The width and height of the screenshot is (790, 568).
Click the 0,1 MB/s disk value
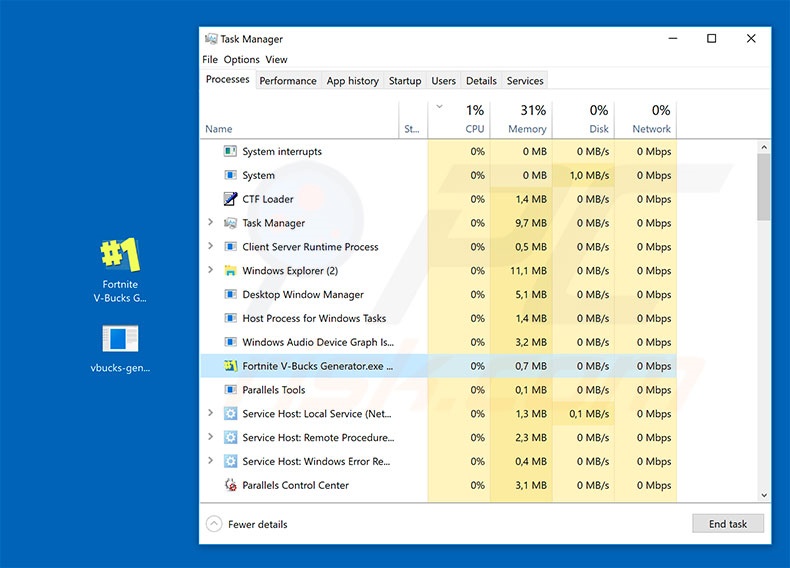tap(589, 414)
